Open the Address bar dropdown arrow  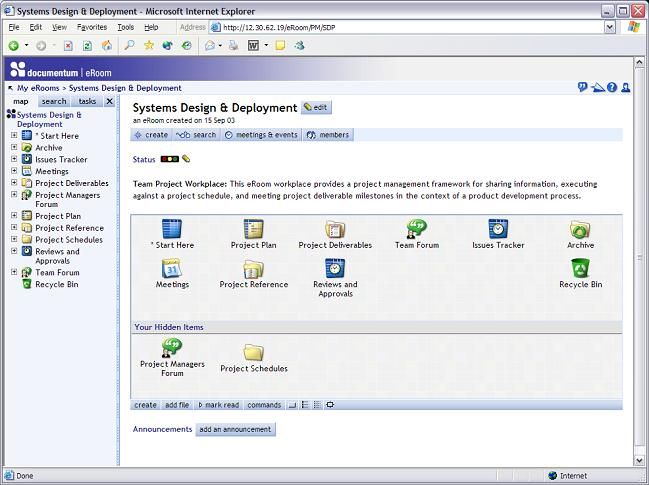[609, 27]
